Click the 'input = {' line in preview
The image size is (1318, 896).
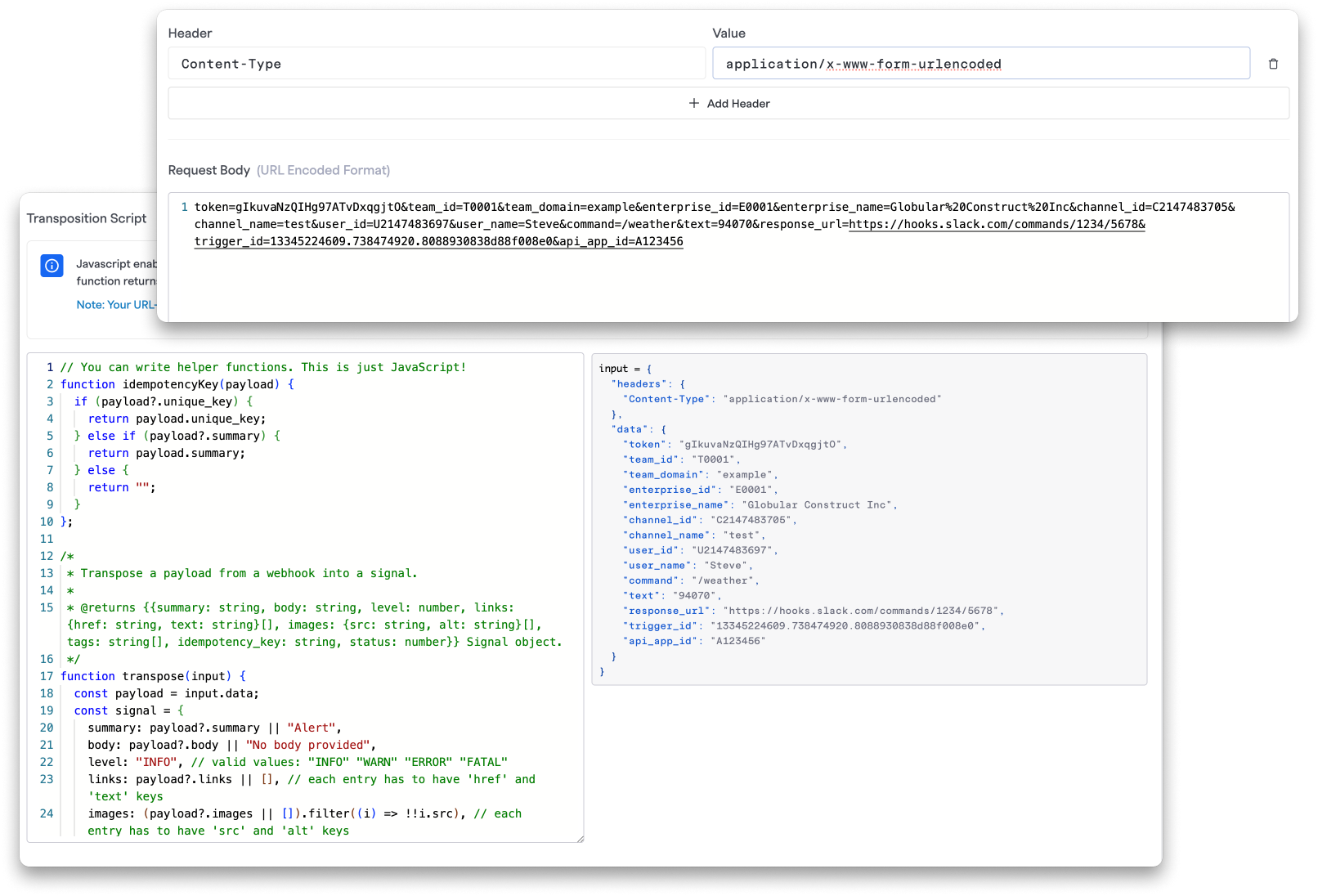click(625, 369)
